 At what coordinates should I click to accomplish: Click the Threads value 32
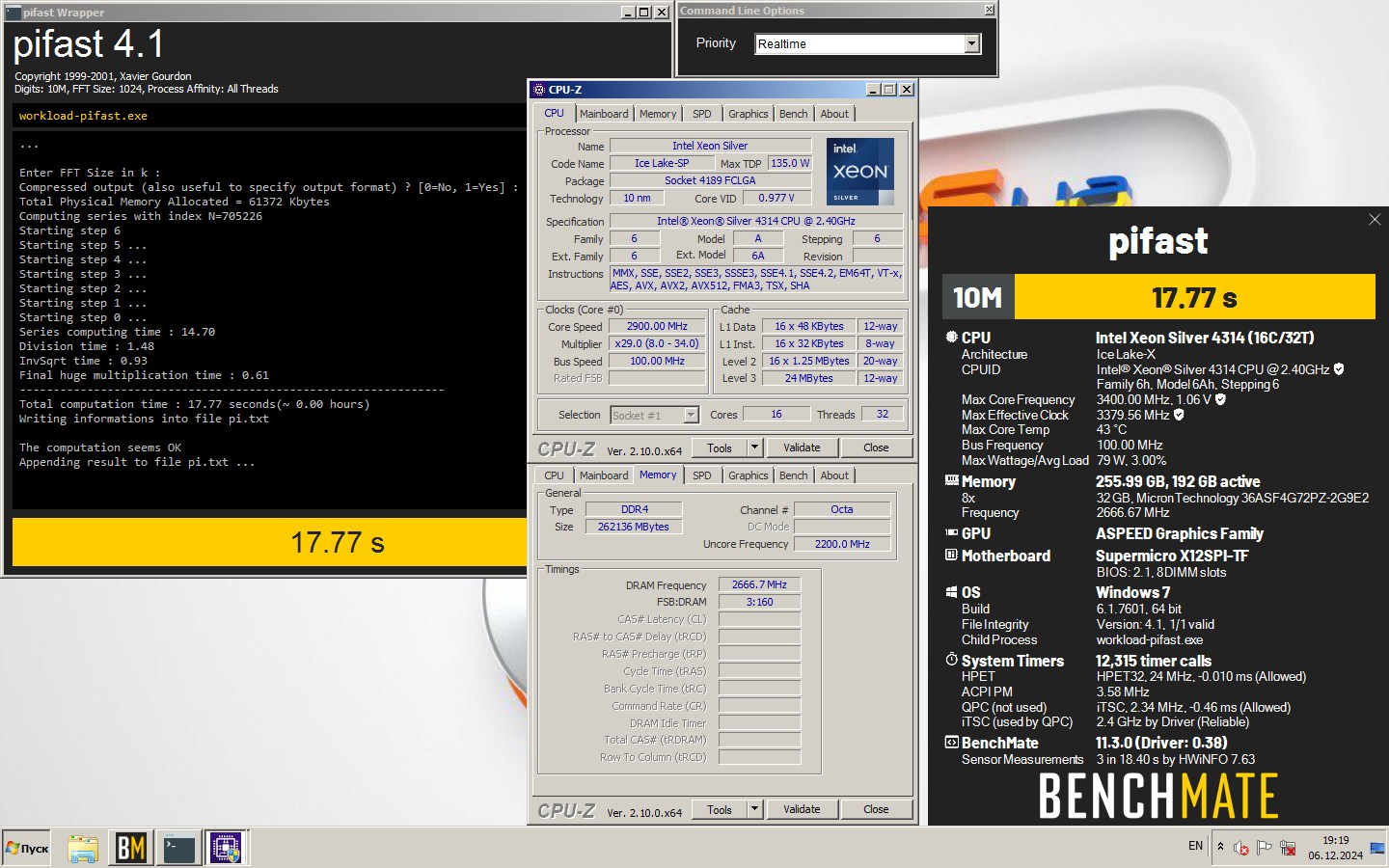[x=882, y=414]
